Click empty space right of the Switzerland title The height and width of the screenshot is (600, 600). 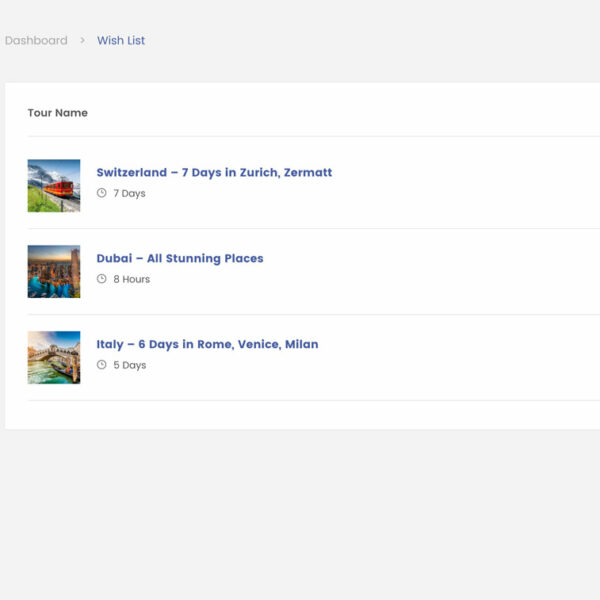tap(460, 172)
